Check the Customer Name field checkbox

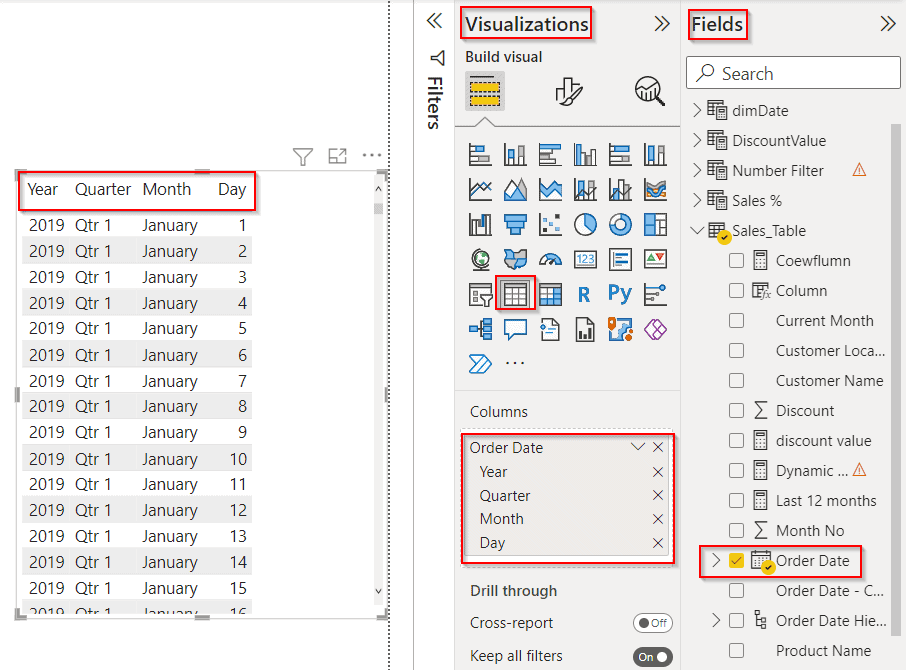tap(736, 381)
